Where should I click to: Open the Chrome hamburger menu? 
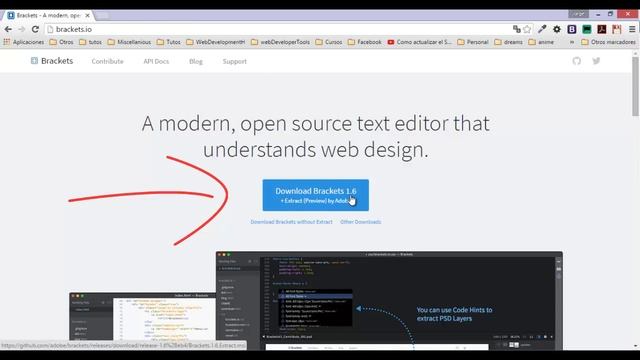point(632,29)
